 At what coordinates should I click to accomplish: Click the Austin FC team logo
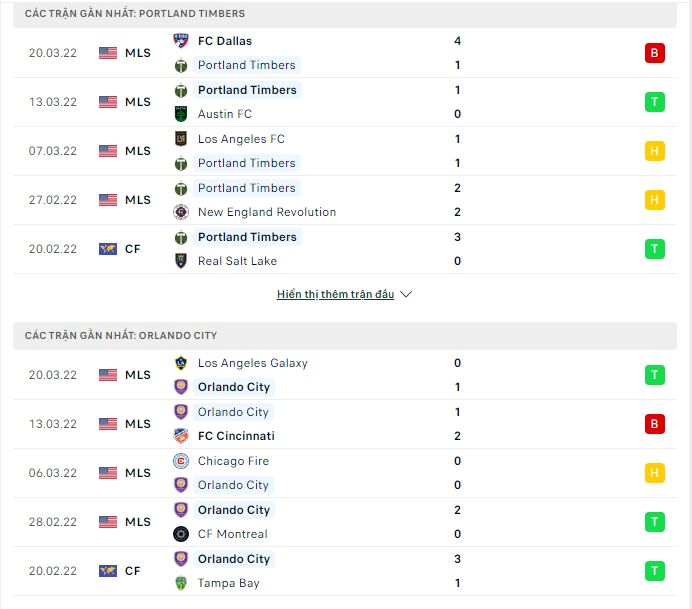point(181,114)
